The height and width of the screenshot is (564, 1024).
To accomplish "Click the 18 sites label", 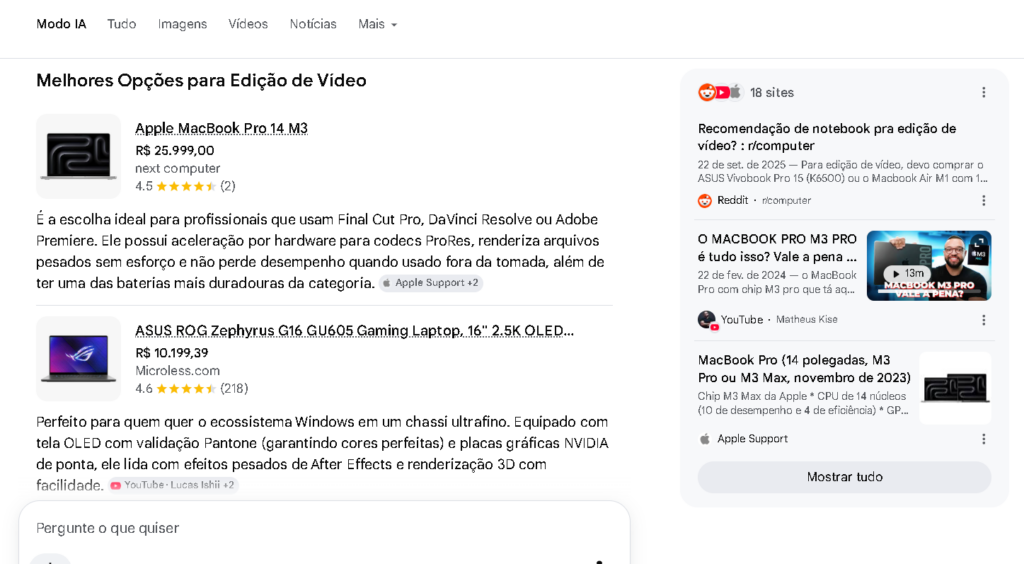I will click(772, 93).
